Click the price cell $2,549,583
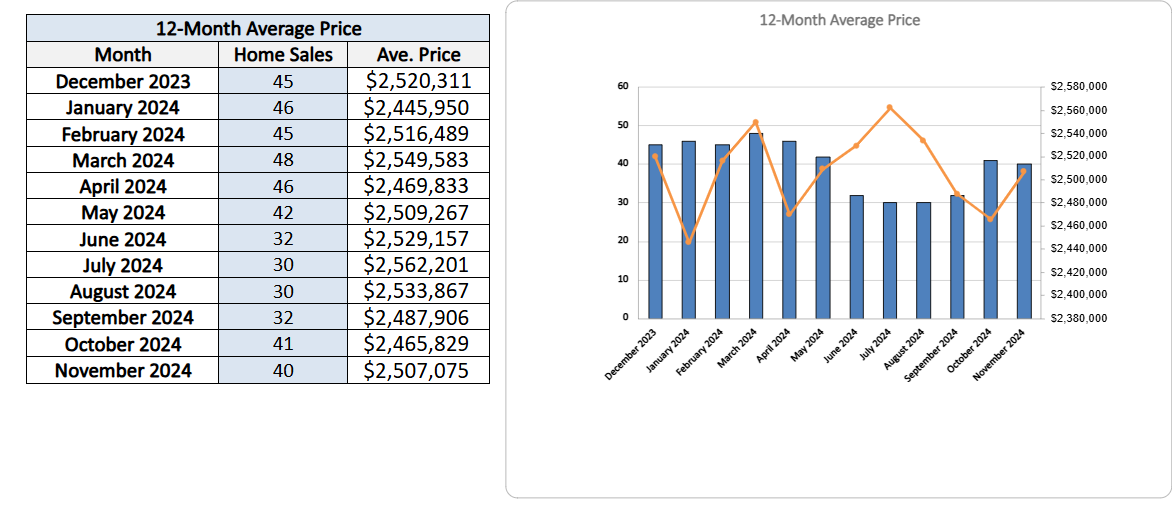 click(x=418, y=160)
